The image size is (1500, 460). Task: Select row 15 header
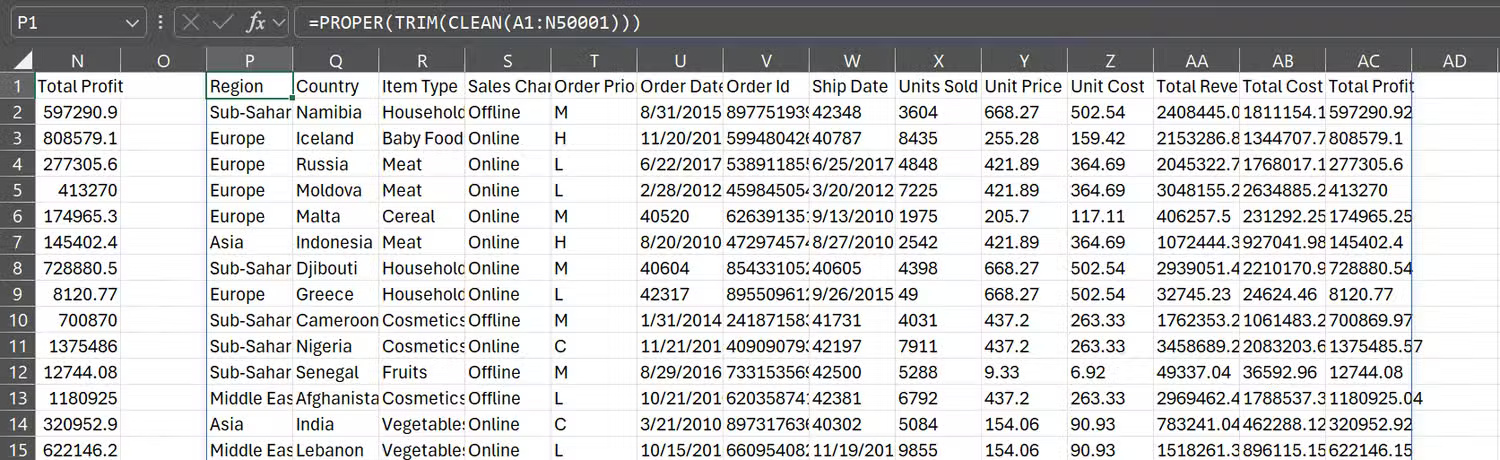17,450
